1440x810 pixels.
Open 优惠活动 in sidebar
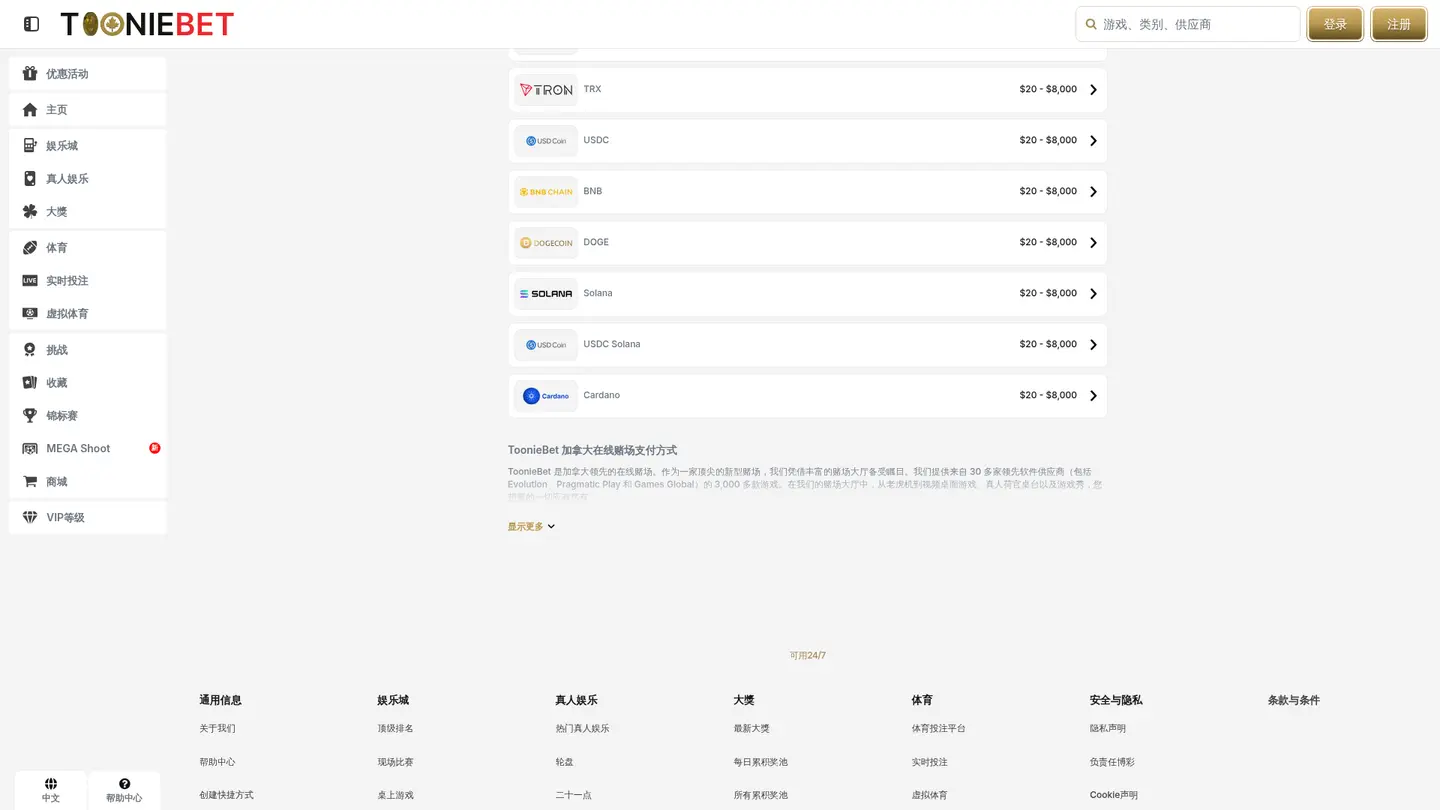[88, 74]
